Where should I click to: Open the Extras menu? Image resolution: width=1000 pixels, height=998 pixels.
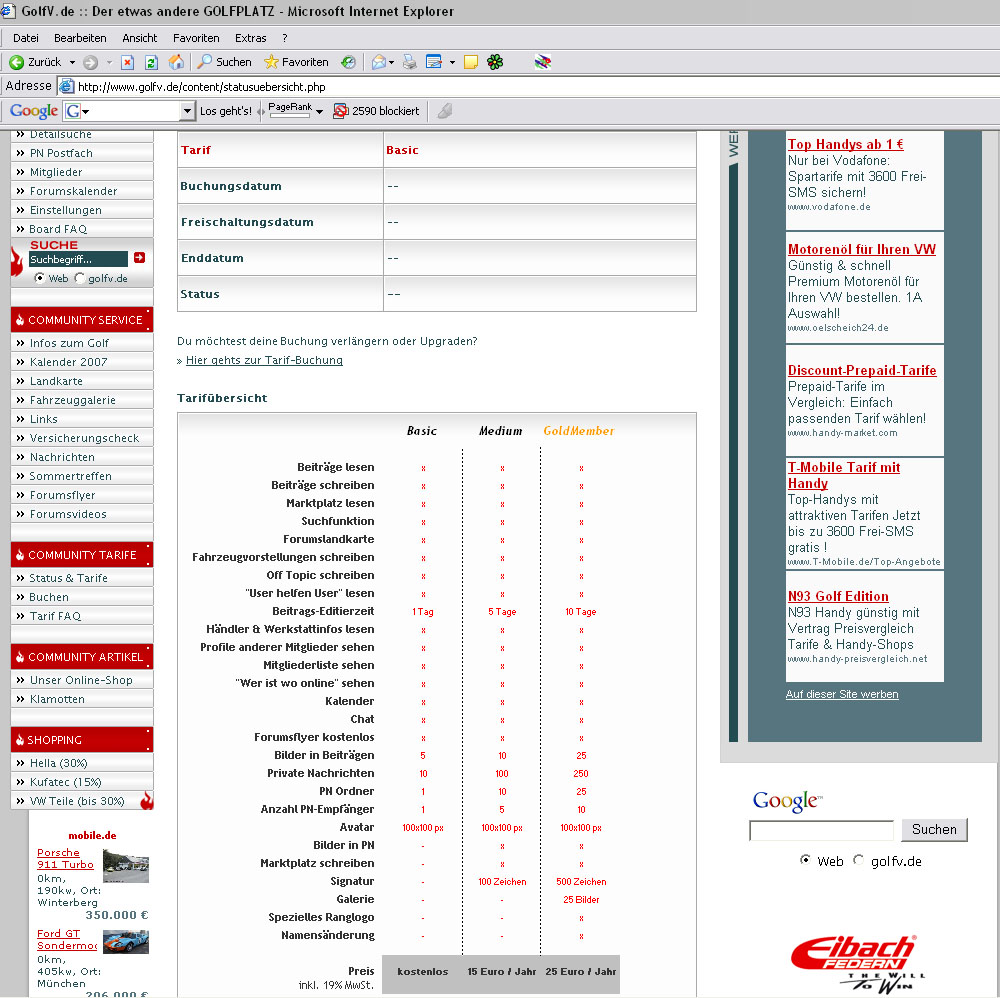point(251,38)
